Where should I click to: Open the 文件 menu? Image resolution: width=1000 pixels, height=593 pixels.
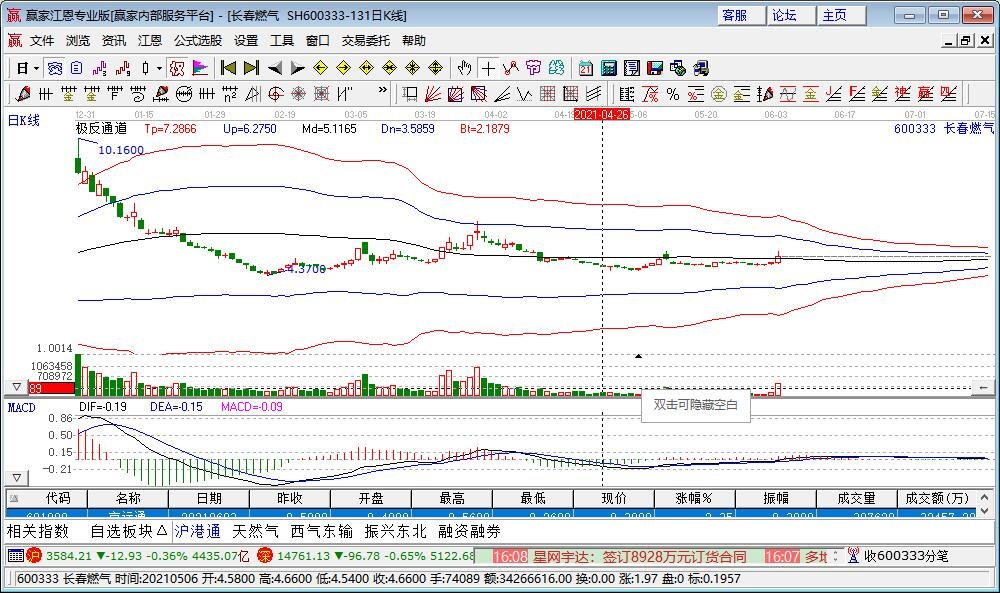[x=42, y=41]
